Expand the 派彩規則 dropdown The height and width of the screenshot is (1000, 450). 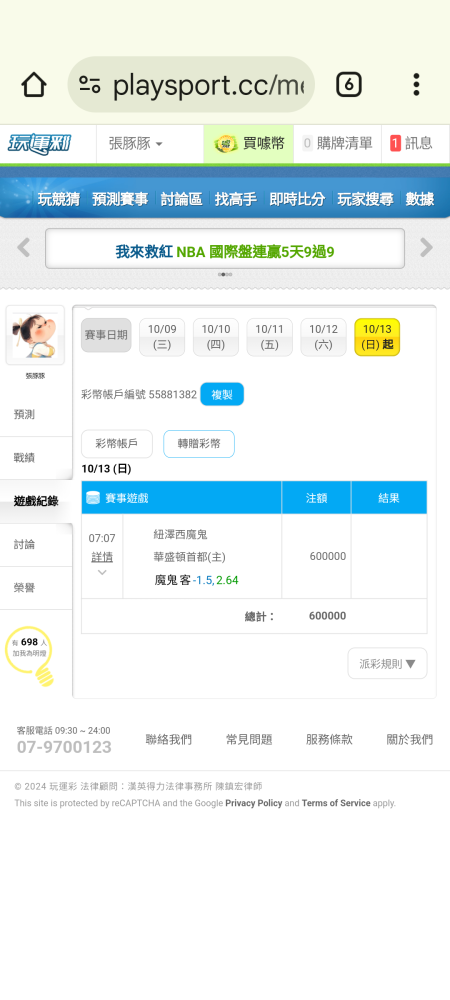[x=388, y=664]
